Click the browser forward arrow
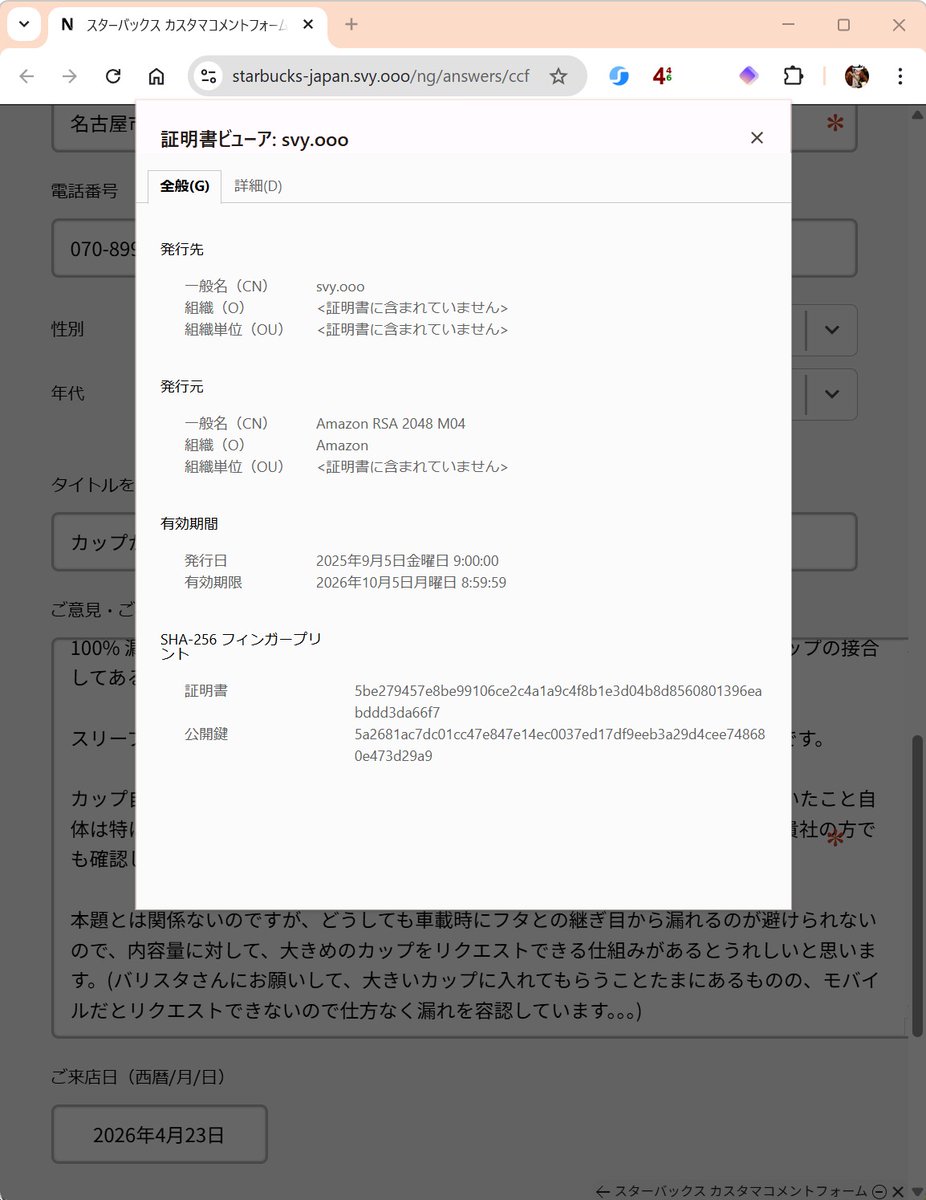Viewport: 926px width, 1200px height. [70, 76]
